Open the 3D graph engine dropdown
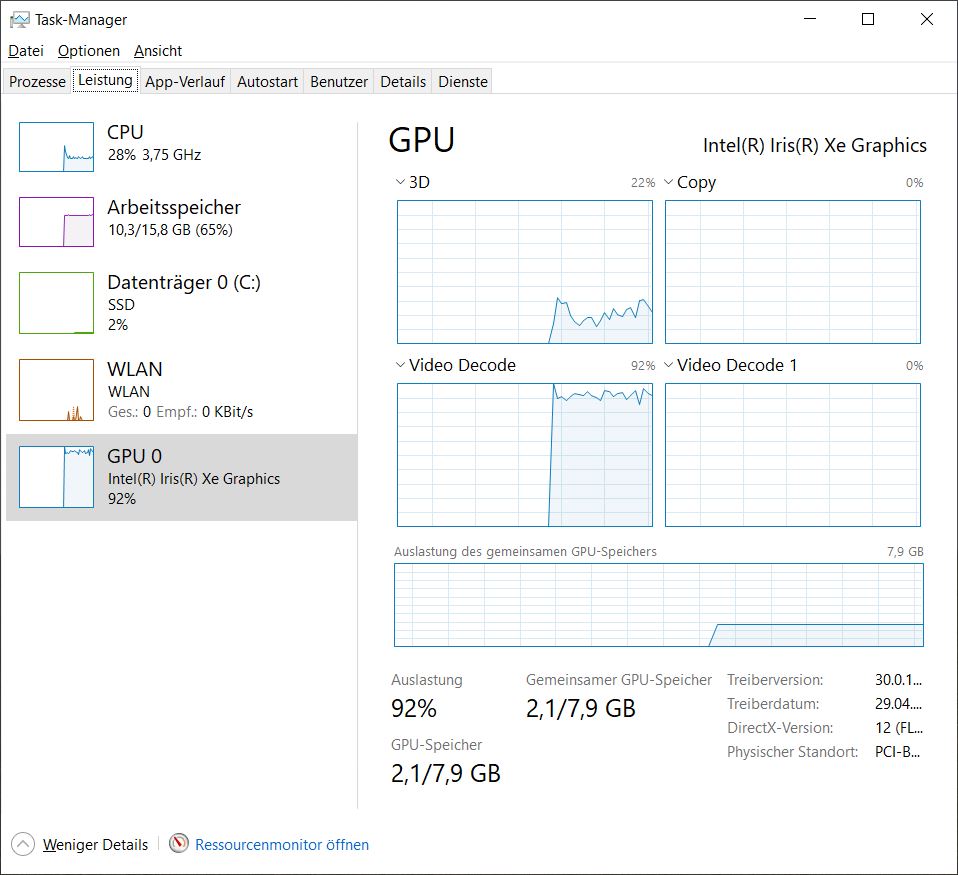The image size is (958, 875). tap(401, 182)
